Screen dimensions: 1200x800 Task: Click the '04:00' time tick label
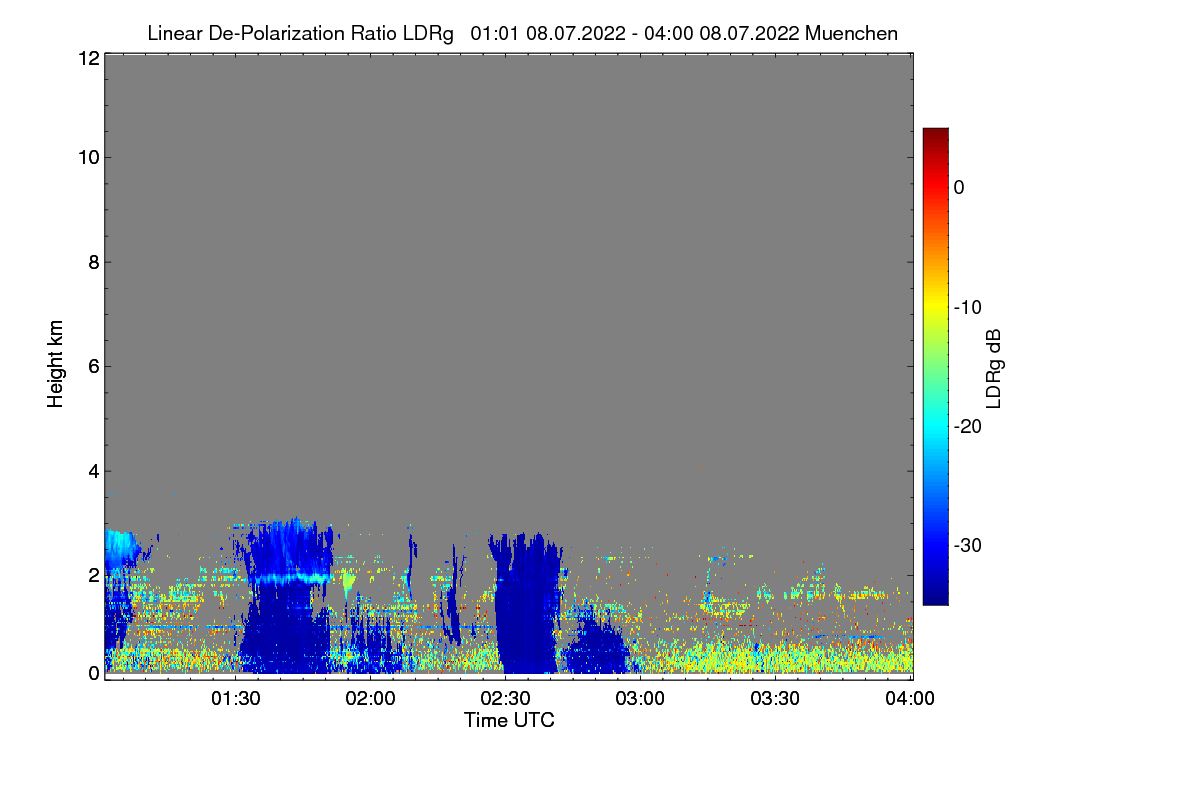911,699
